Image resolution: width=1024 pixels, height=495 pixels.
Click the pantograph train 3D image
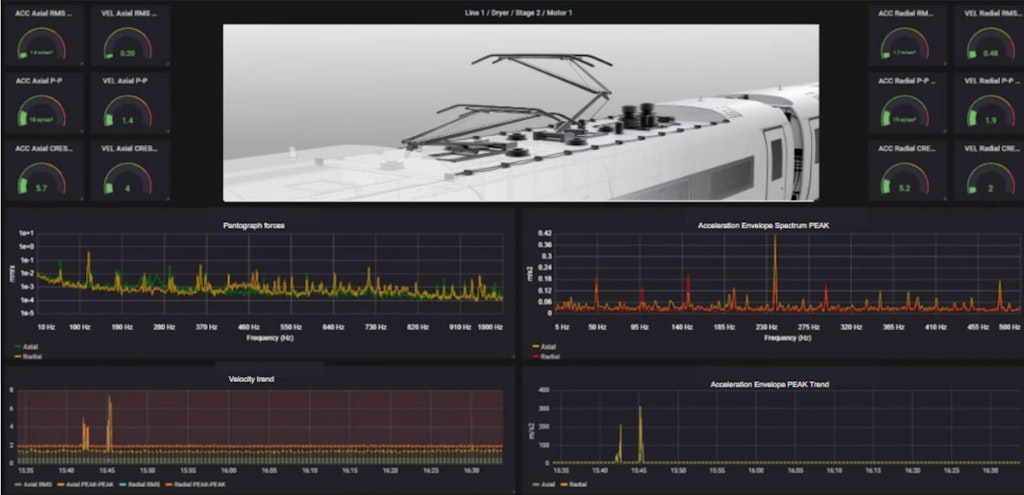[521, 112]
